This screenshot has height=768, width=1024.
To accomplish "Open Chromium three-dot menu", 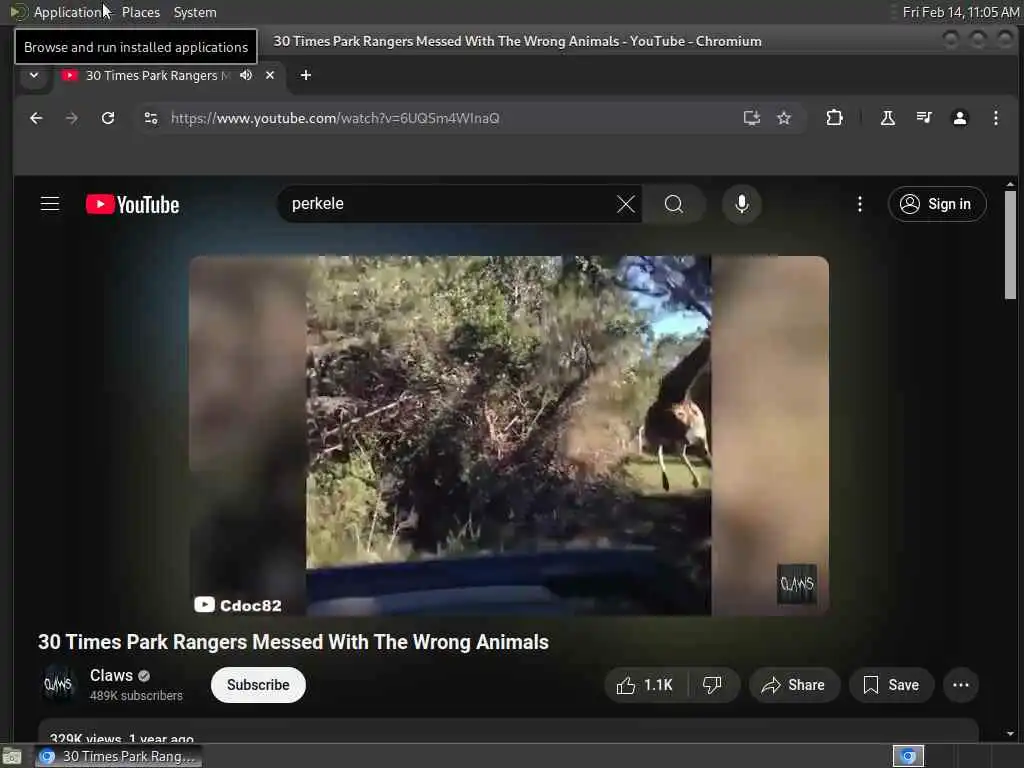I will [x=995, y=118].
